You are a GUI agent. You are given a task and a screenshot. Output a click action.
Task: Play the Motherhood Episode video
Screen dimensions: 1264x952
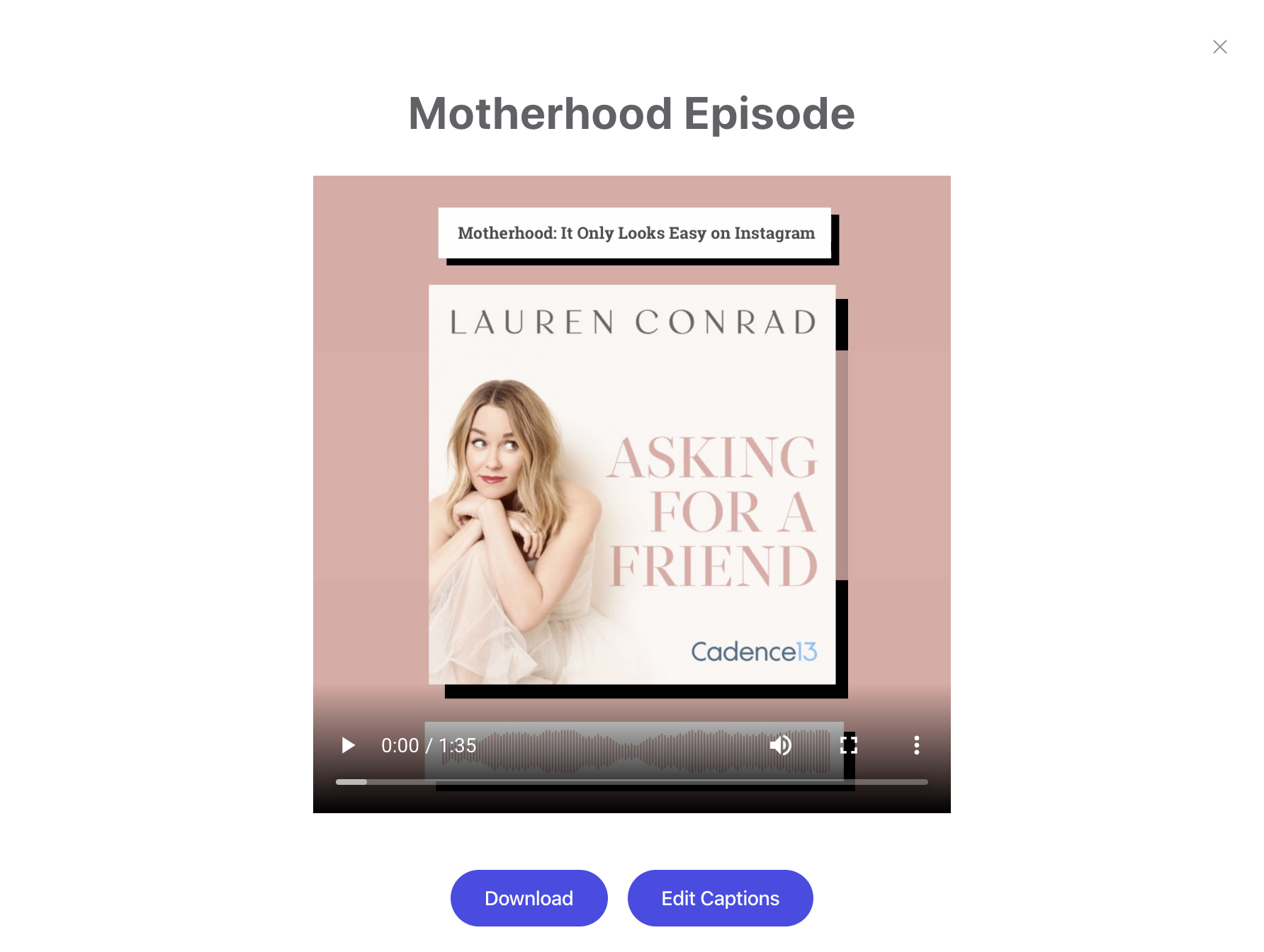(348, 745)
